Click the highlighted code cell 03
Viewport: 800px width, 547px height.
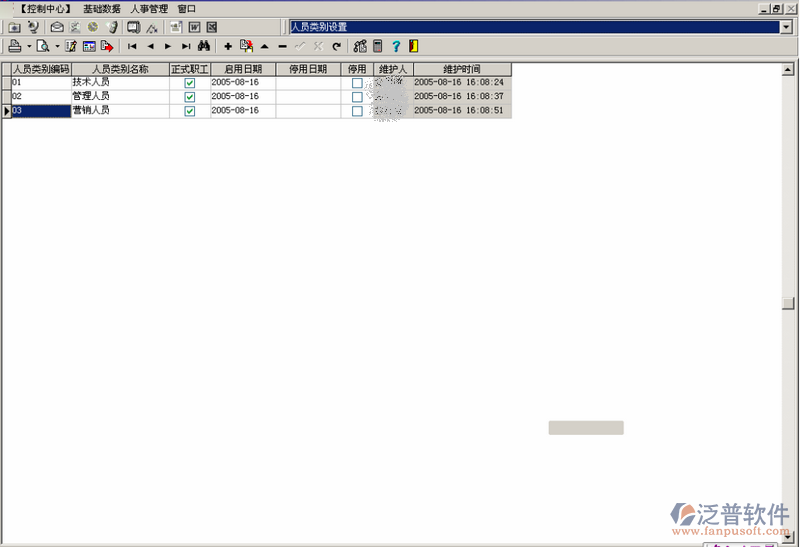pos(41,111)
